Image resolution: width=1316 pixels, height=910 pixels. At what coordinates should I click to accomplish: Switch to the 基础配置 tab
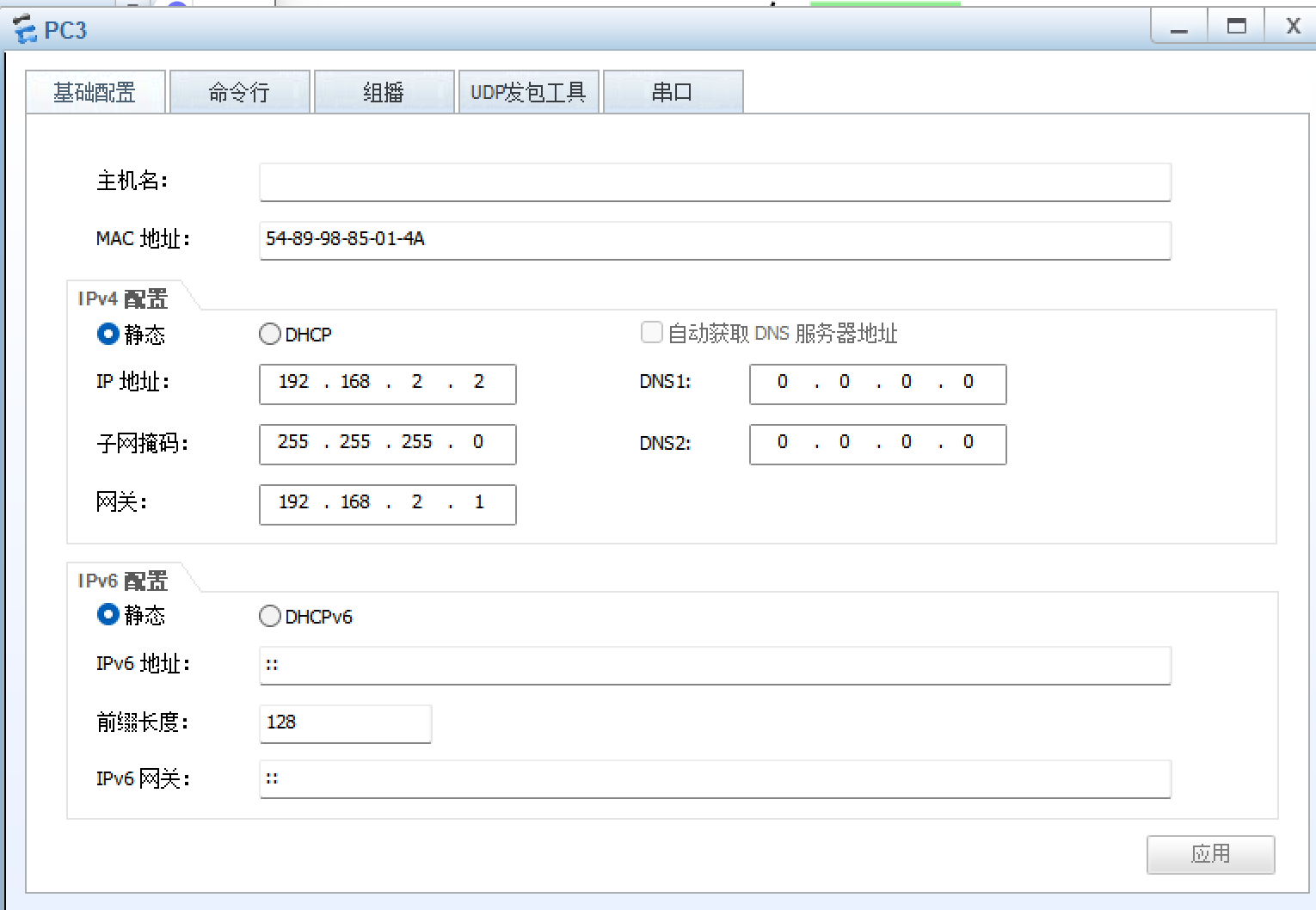(x=95, y=92)
